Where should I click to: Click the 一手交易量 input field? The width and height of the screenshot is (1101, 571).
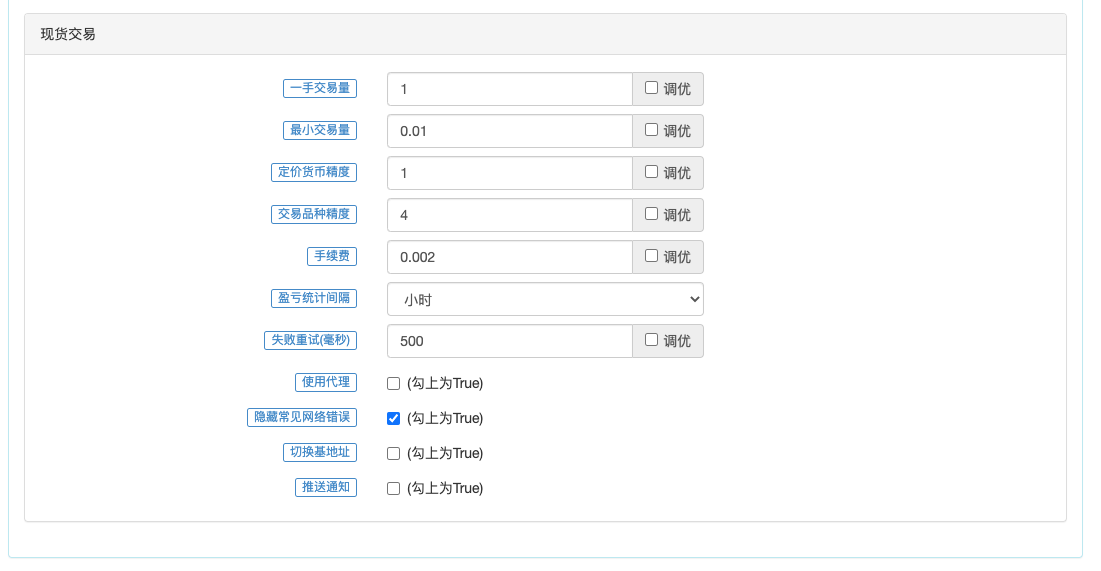(509, 89)
